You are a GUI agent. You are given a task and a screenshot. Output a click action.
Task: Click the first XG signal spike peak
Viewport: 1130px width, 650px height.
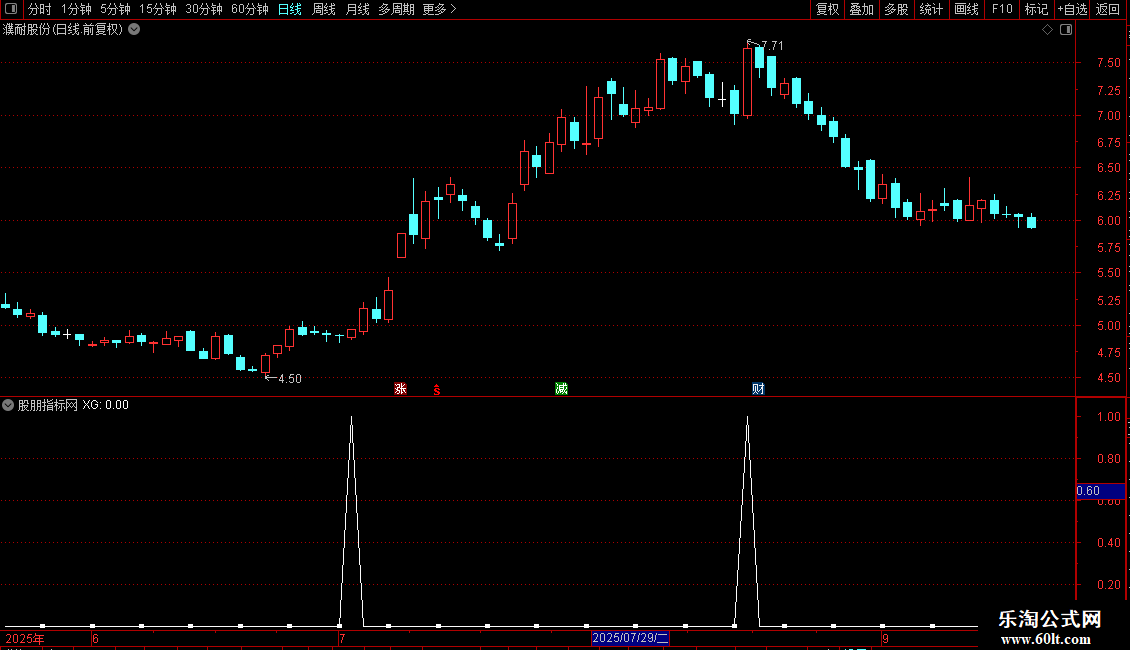point(352,418)
